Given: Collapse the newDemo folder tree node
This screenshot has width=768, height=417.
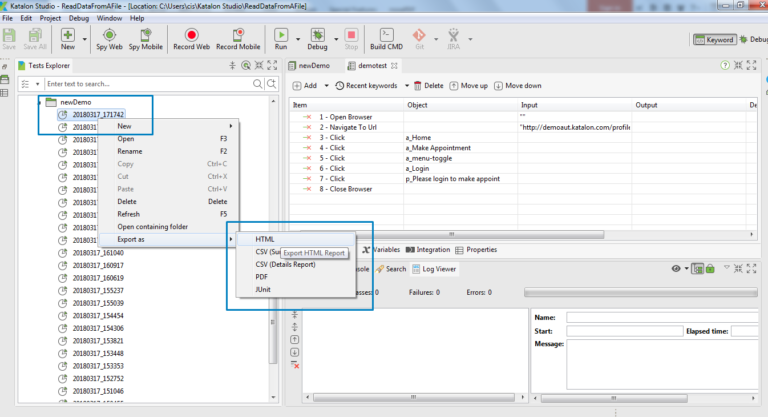Looking at the screenshot, I should [40, 102].
